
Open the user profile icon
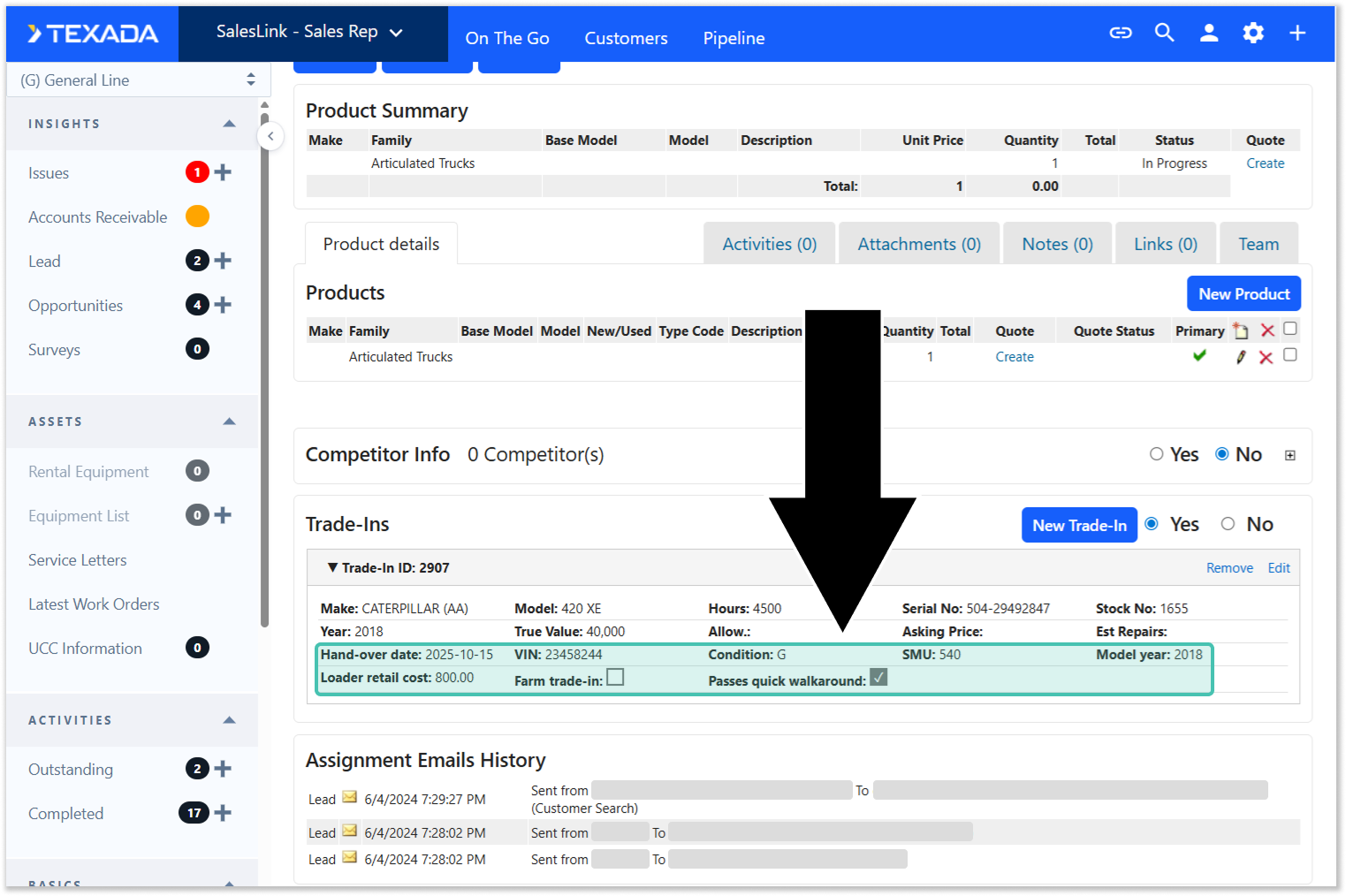point(1208,33)
